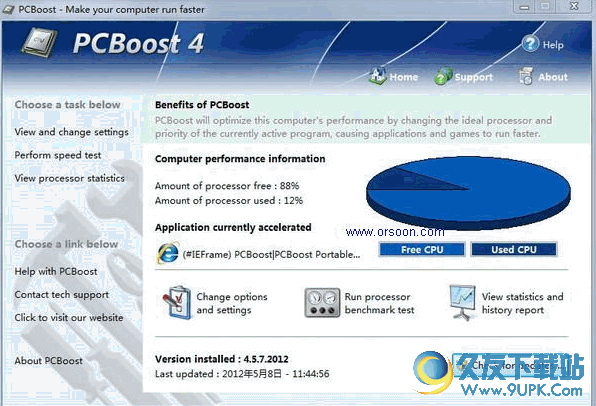596x406 pixels.
Task: Open the Home navigation item
Action: click(393, 76)
